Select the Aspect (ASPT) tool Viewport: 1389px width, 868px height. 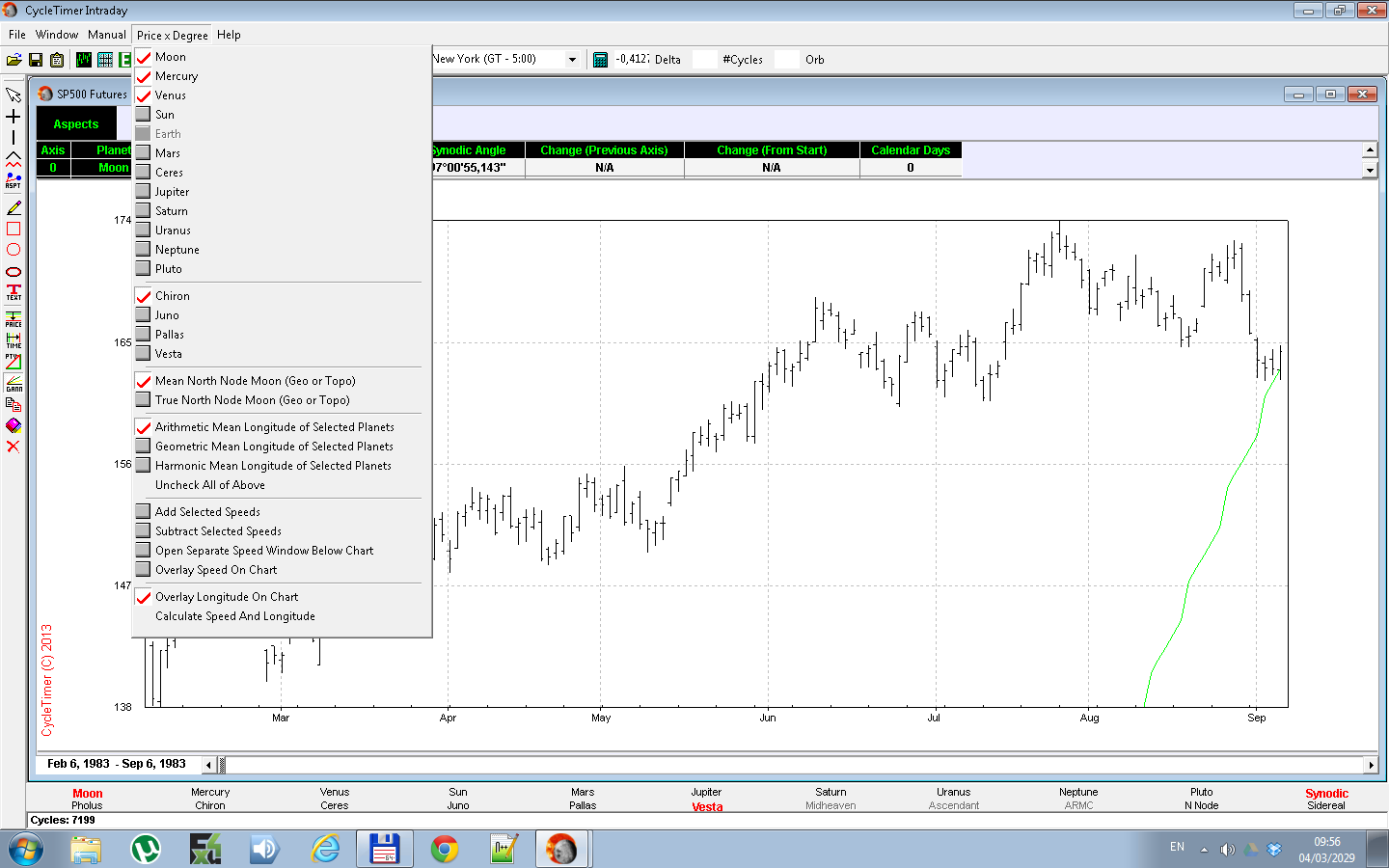(x=14, y=180)
